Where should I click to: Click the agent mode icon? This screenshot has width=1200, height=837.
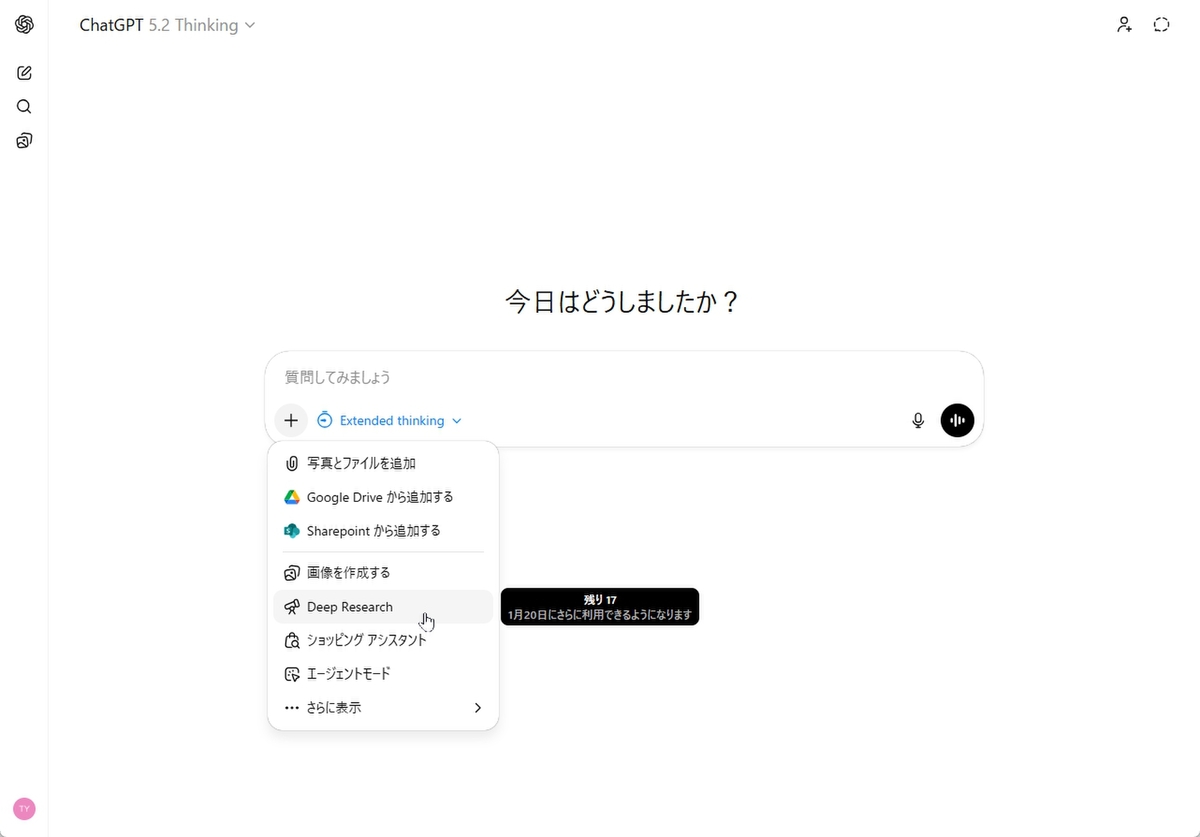pos(292,674)
